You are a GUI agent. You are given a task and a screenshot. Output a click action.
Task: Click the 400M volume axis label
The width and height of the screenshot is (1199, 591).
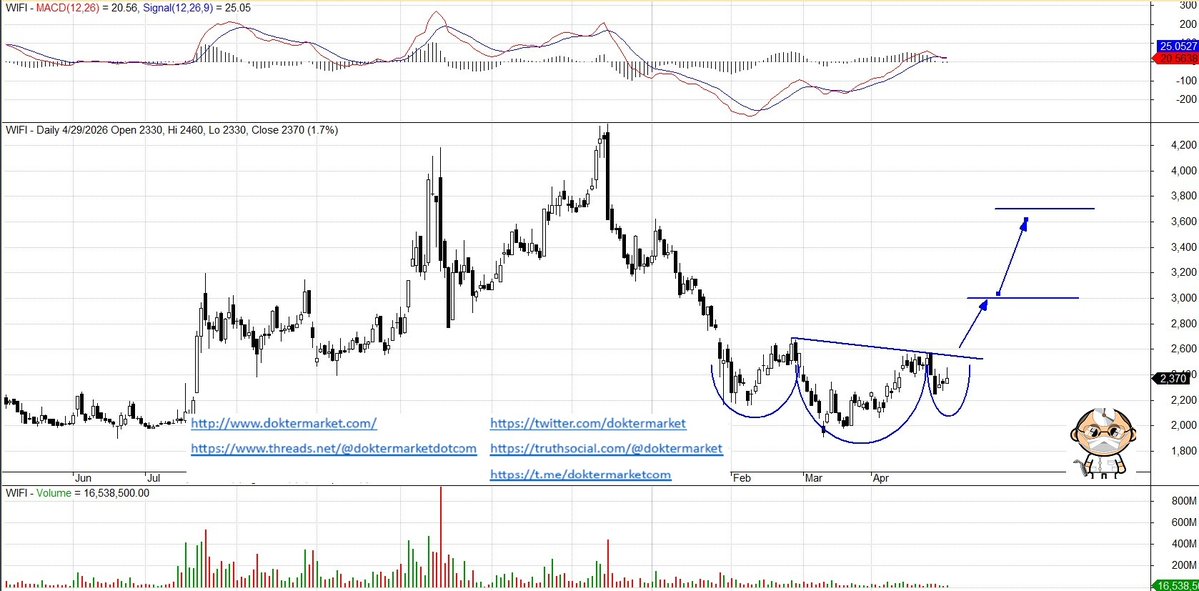[x=1182, y=546]
